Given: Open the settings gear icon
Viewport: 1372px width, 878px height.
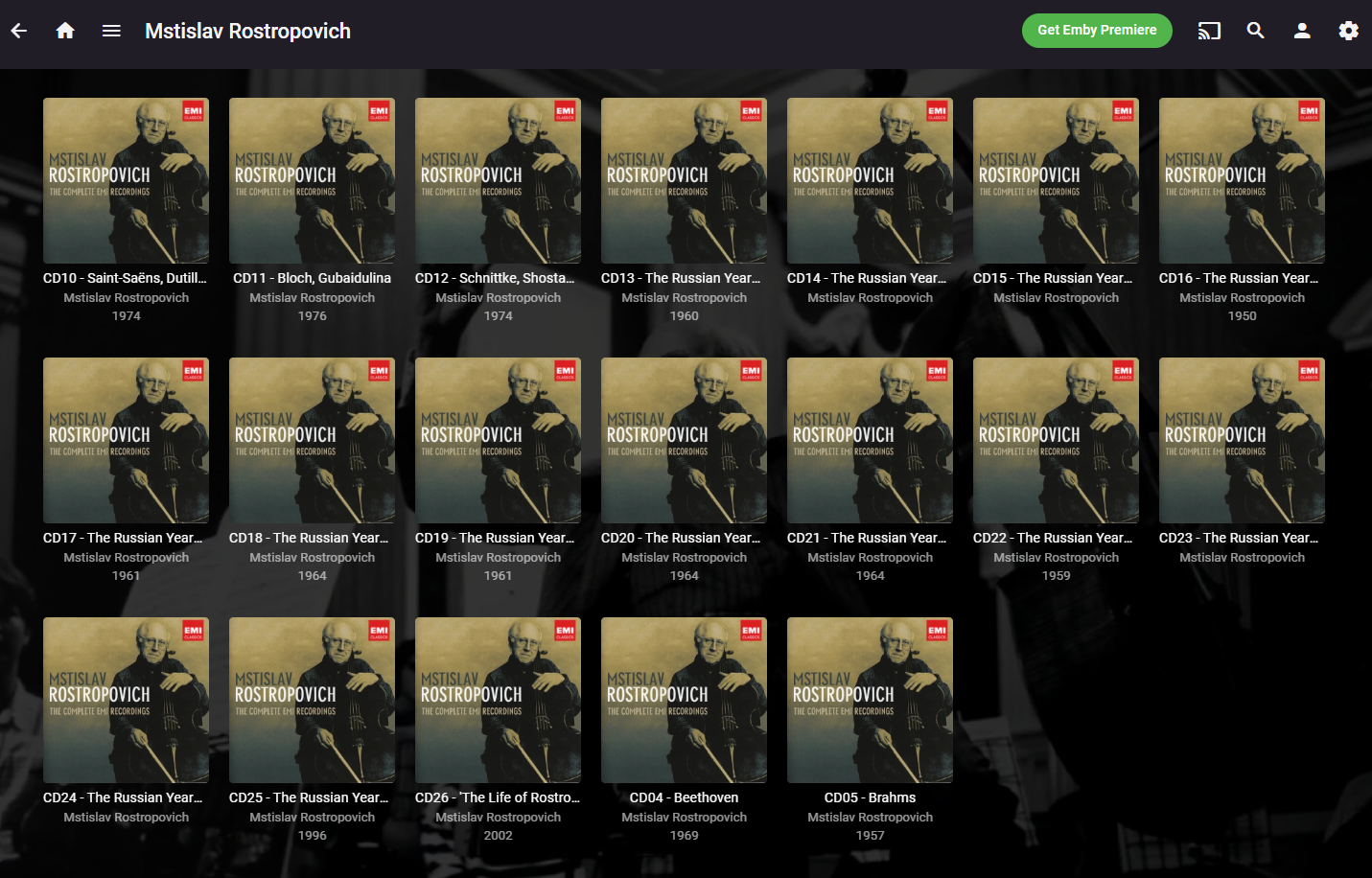Looking at the screenshot, I should click(x=1348, y=31).
